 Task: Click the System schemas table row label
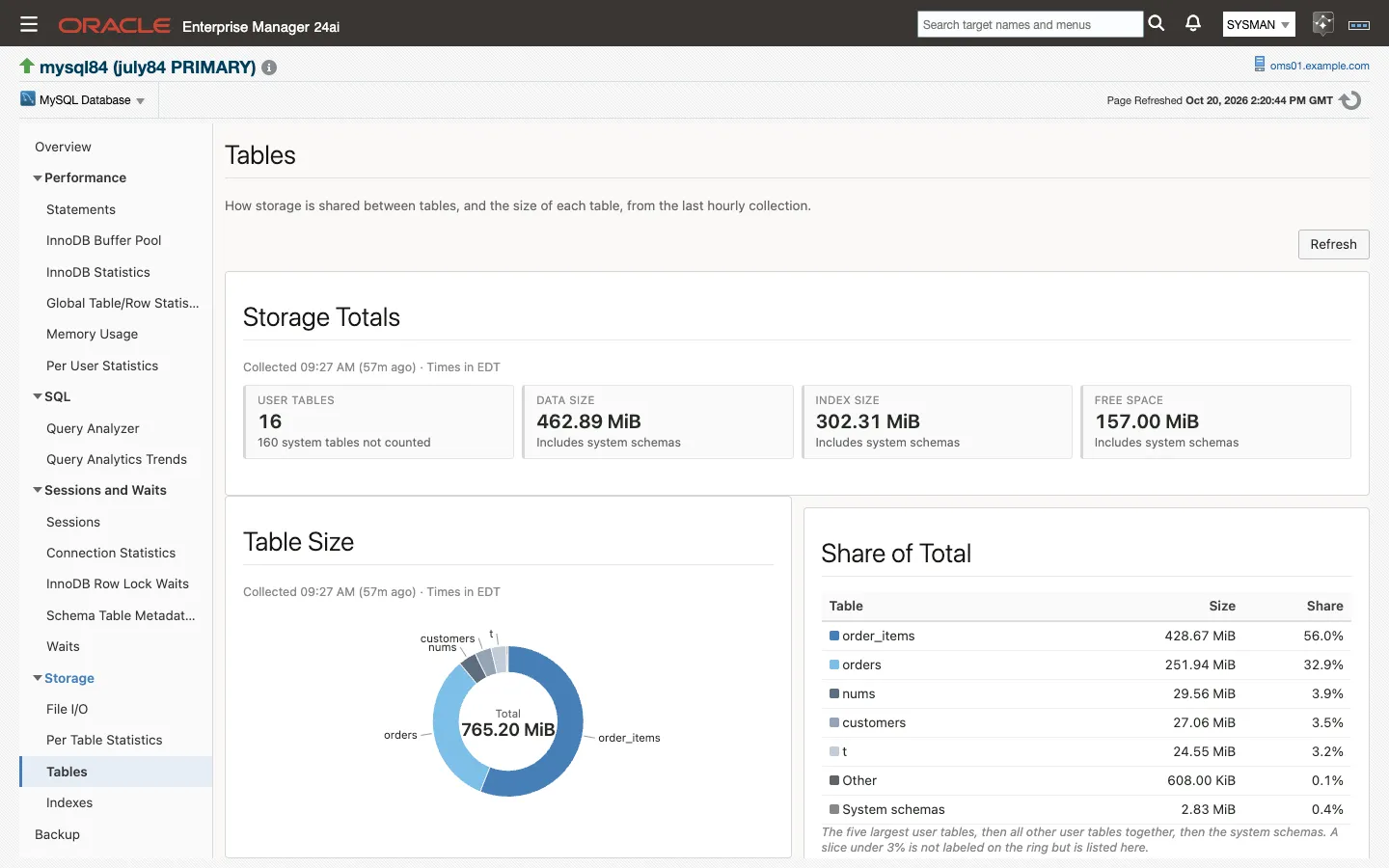893,809
